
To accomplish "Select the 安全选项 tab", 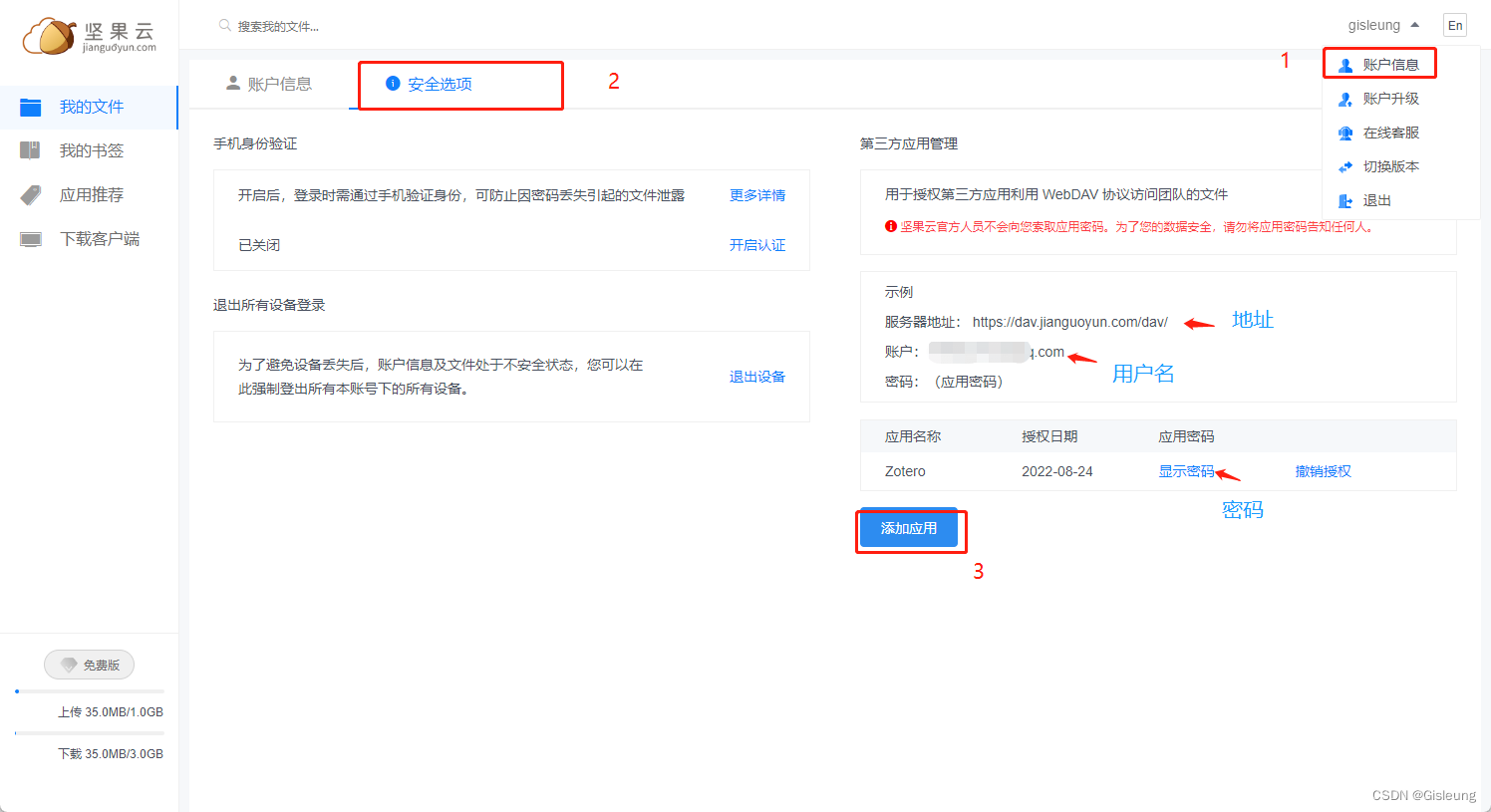I will 430,84.
